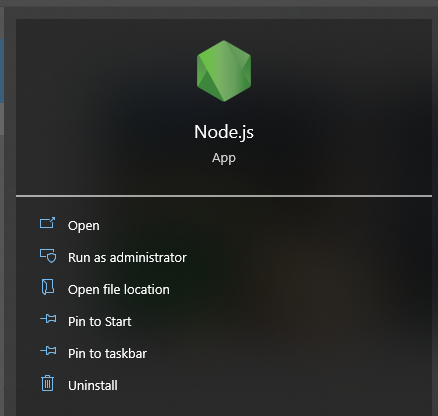Screen dimensions: 438x416
Task: Choose Run as administrator
Action: pyautogui.click(x=127, y=257)
